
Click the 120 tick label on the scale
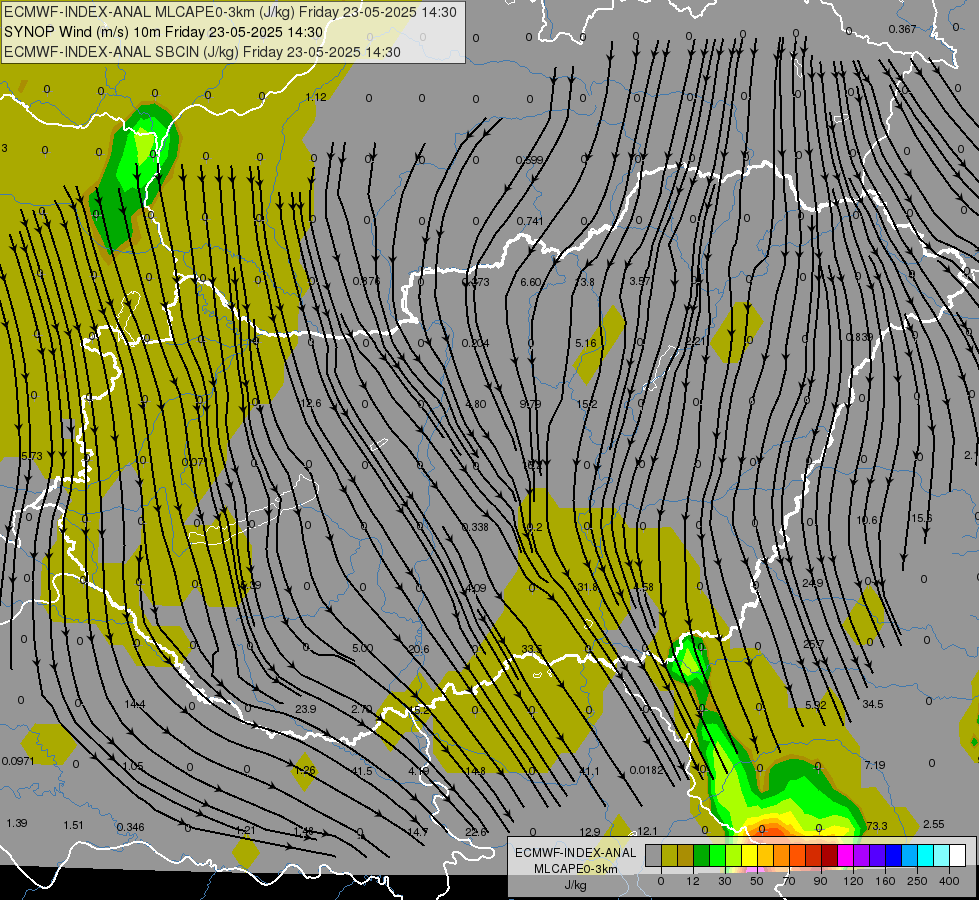(x=853, y=881)
